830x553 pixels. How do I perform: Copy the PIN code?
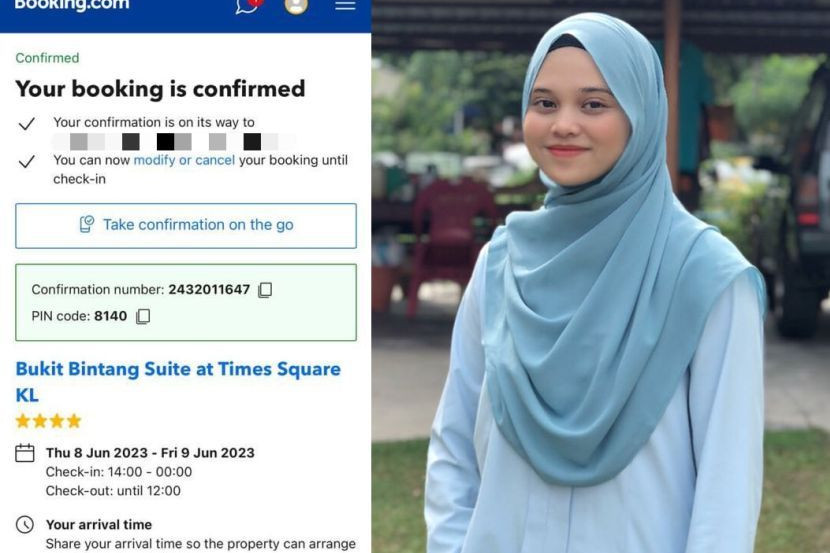click(x=143, y=316)
